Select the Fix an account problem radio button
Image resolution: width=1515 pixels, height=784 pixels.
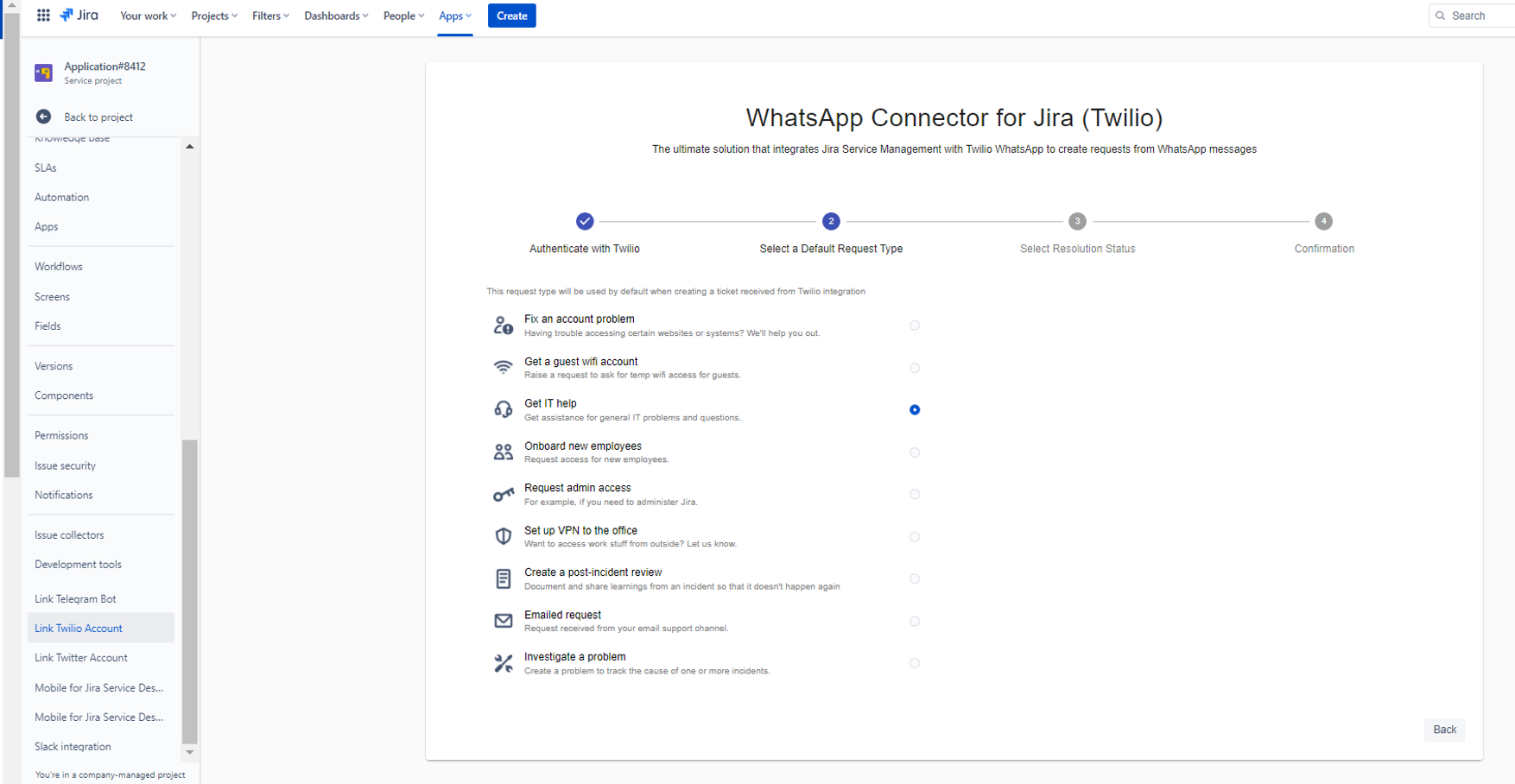pos(915,326)
